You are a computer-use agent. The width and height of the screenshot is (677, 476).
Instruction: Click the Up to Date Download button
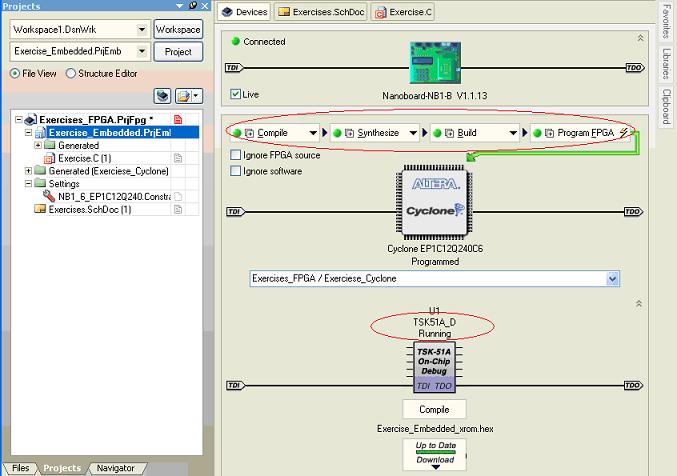coord(435,454)
